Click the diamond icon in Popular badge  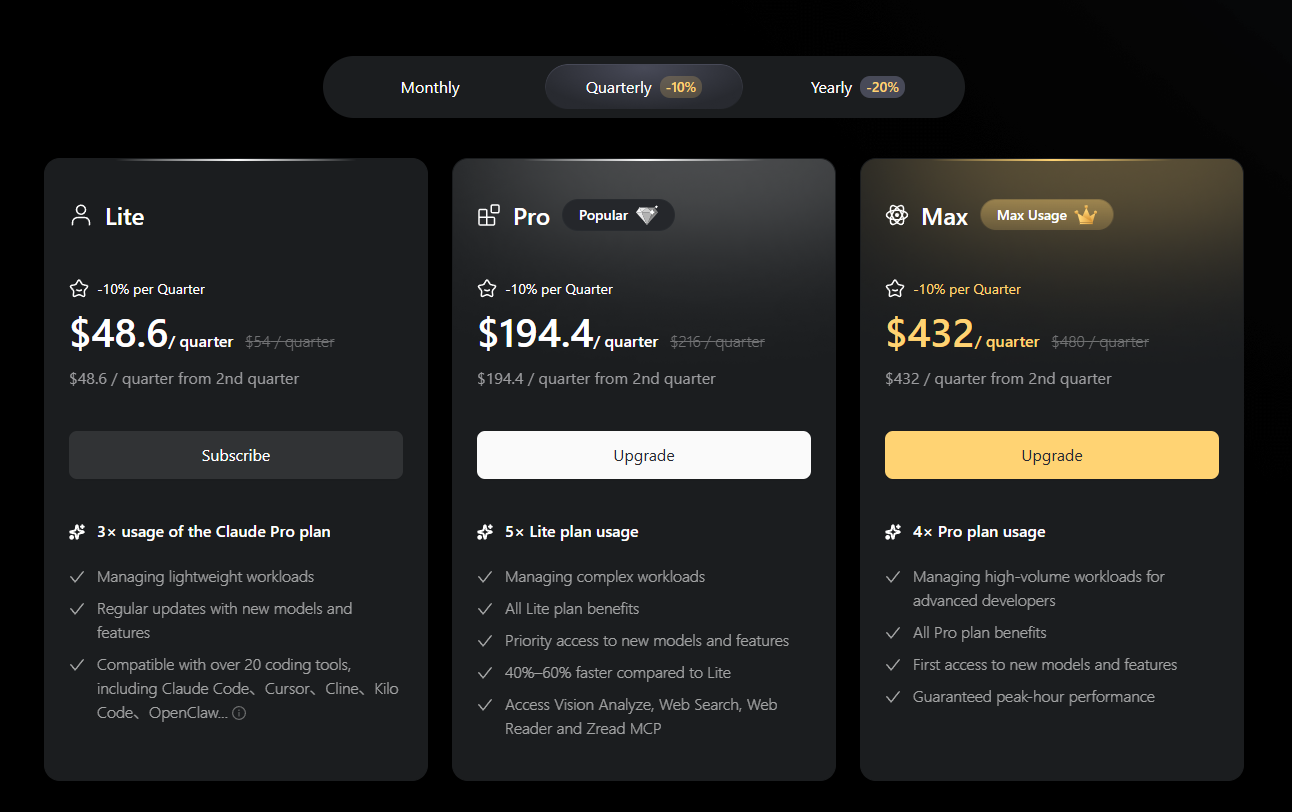click(x=647, y=215)
